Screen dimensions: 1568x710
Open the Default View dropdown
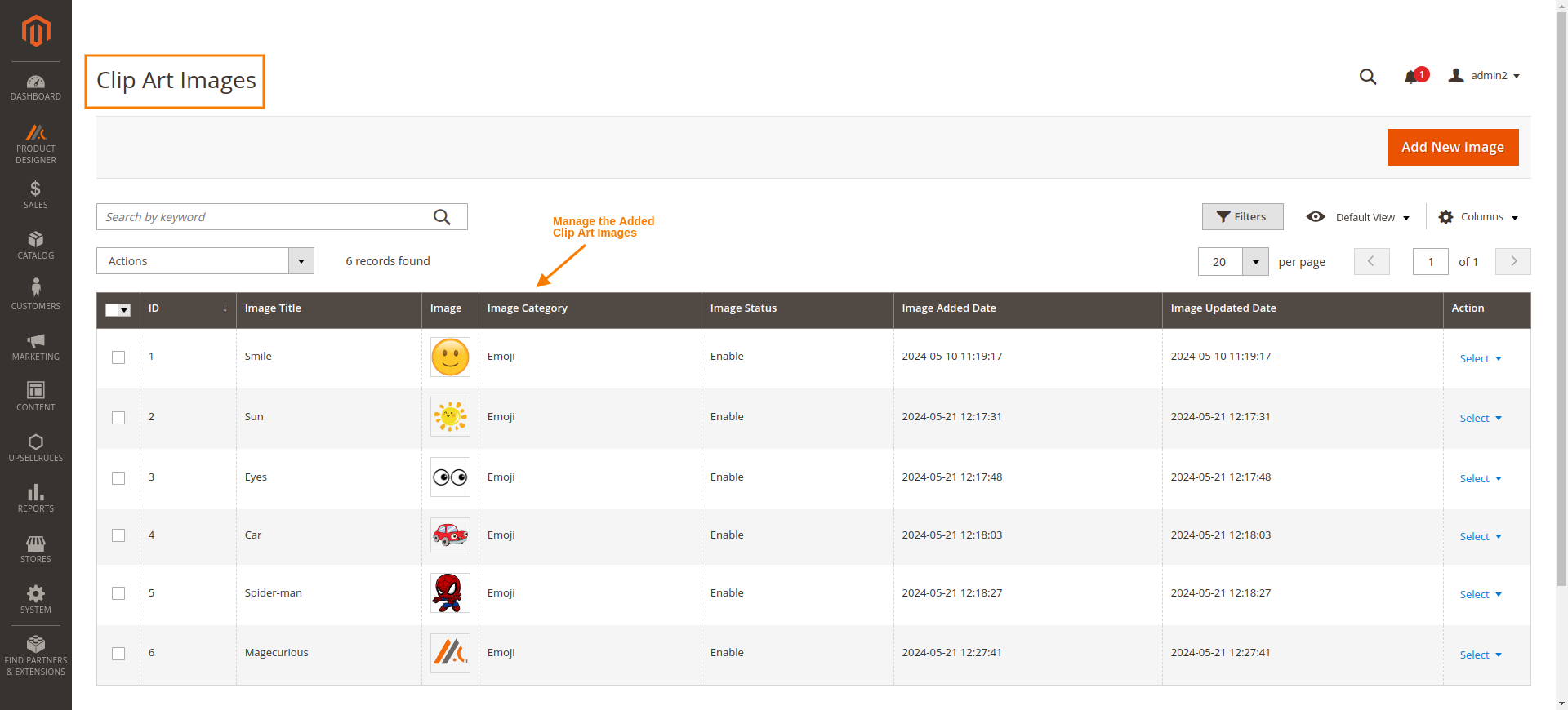click(1358, 217)
